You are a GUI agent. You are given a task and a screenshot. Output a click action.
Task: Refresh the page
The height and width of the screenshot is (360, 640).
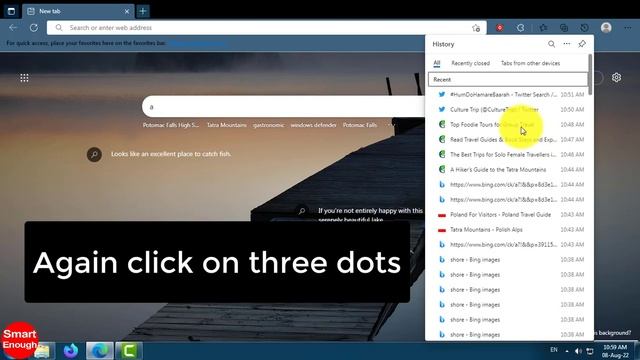tap(34, 27)
